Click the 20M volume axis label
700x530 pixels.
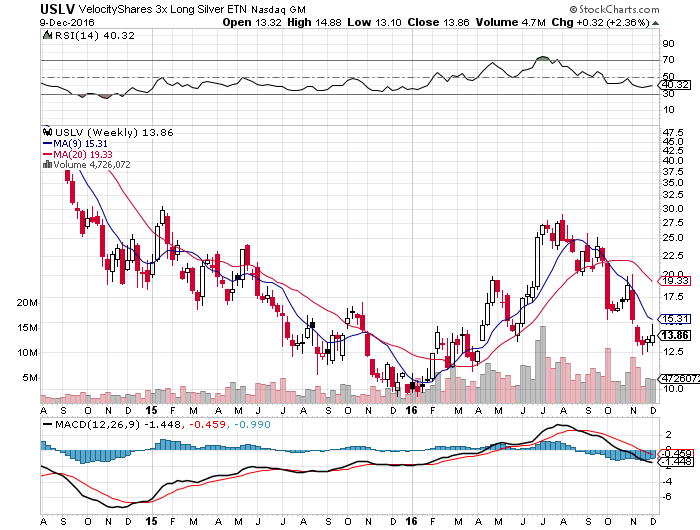[27, 303]
